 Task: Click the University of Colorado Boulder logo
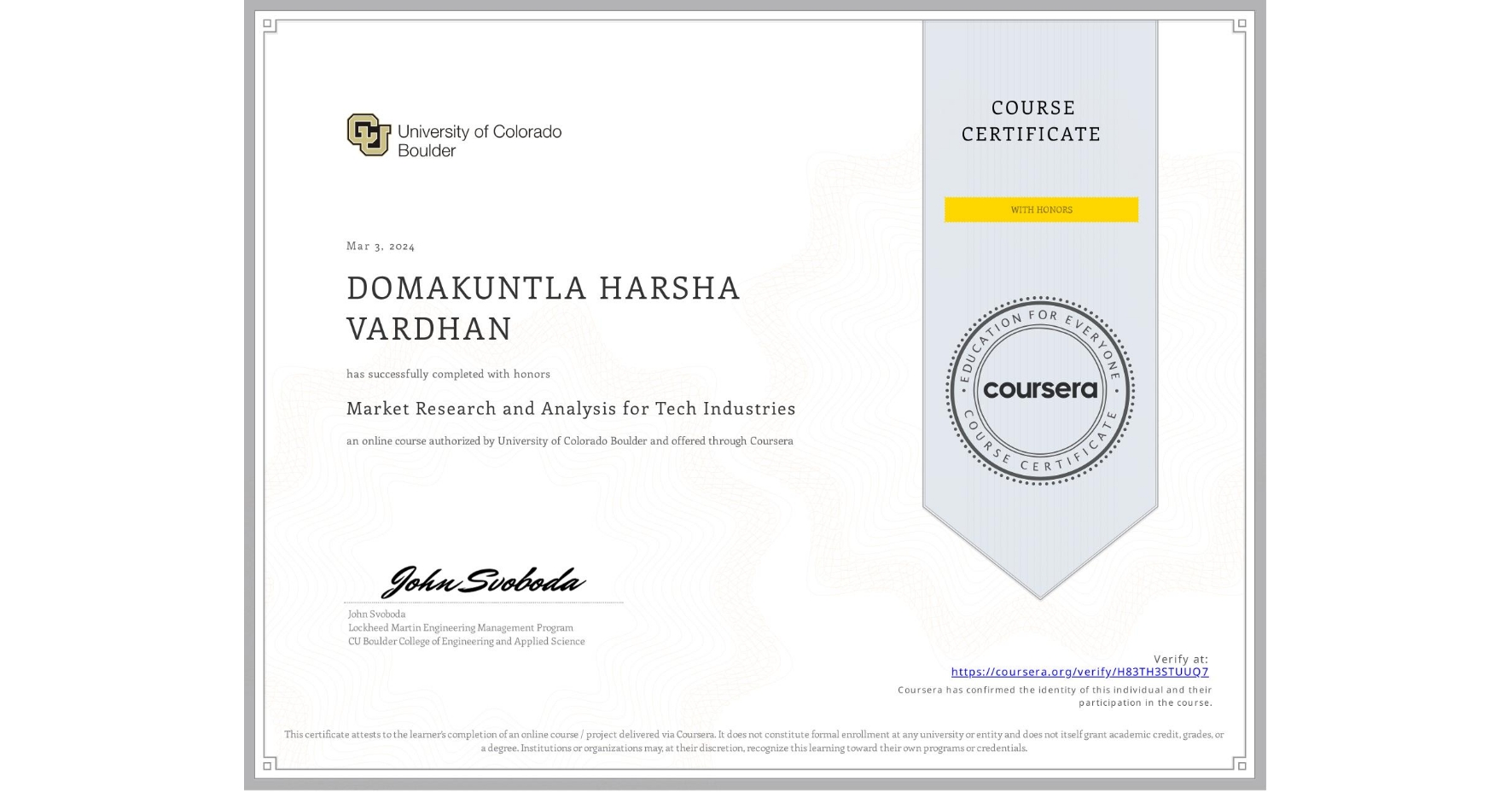454,136
